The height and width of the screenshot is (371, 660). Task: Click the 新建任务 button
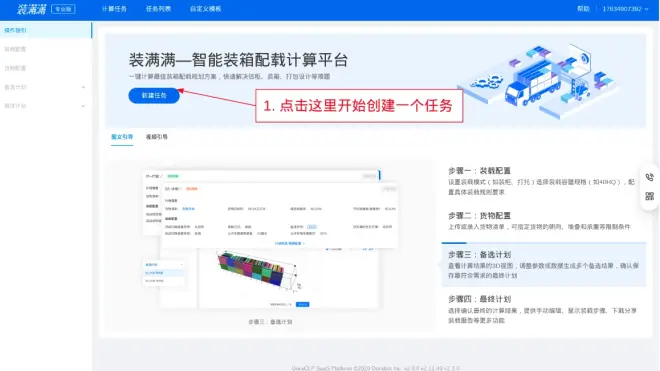pyautogui.click(x=154, y=96)
